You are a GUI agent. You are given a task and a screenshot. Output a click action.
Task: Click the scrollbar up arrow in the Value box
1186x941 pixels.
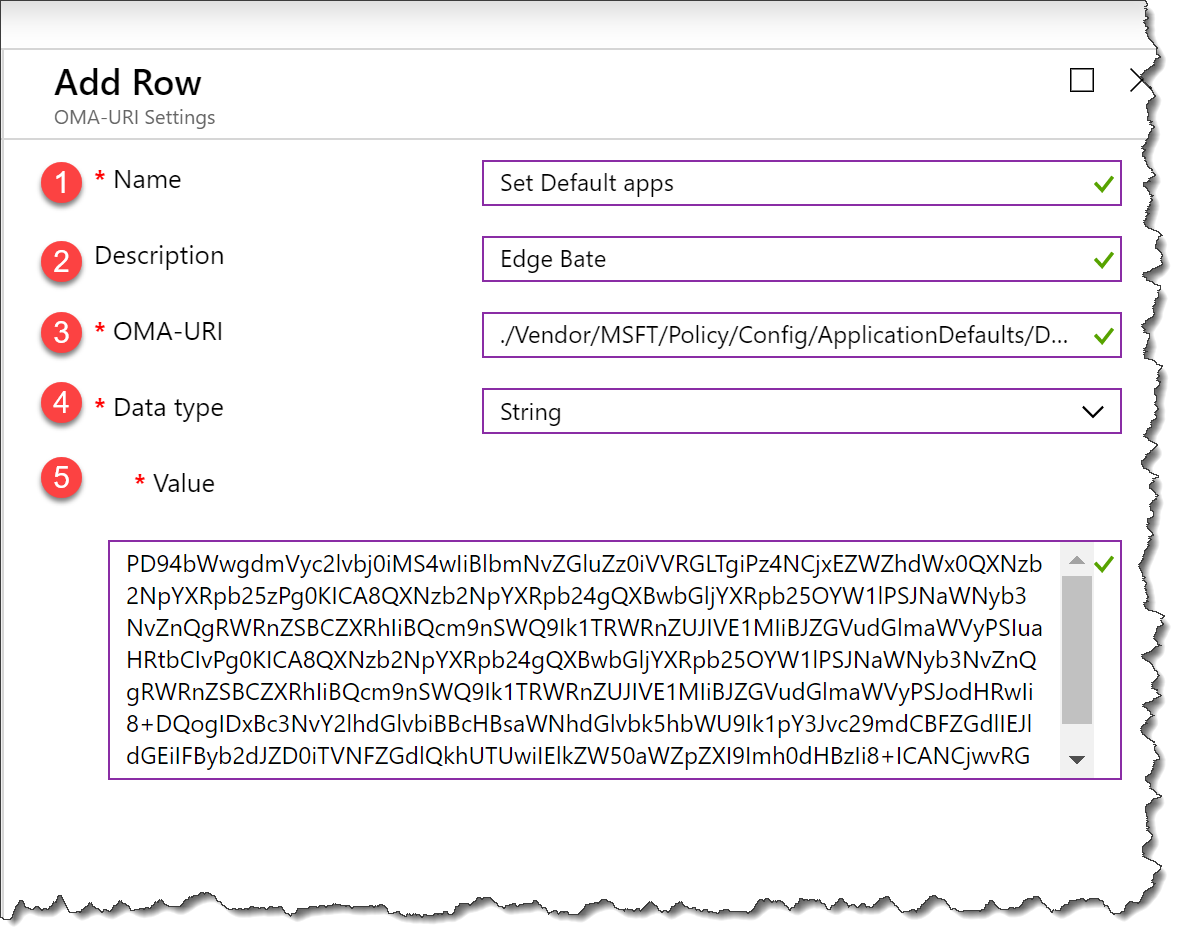(x=1078, y=562)
